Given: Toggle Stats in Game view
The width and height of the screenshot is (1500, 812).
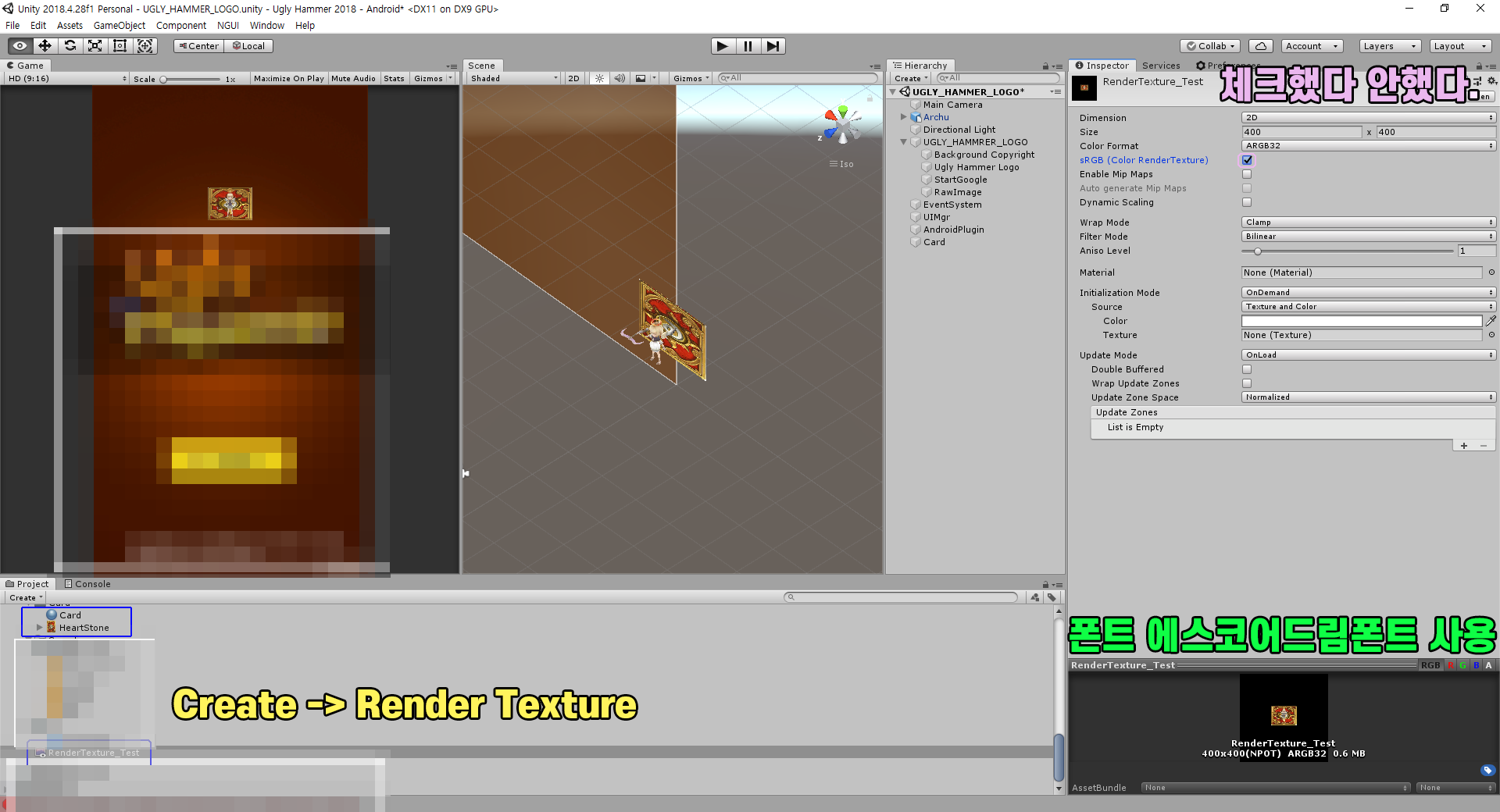Looking at the screenshot, I should [x=394, y=78].
